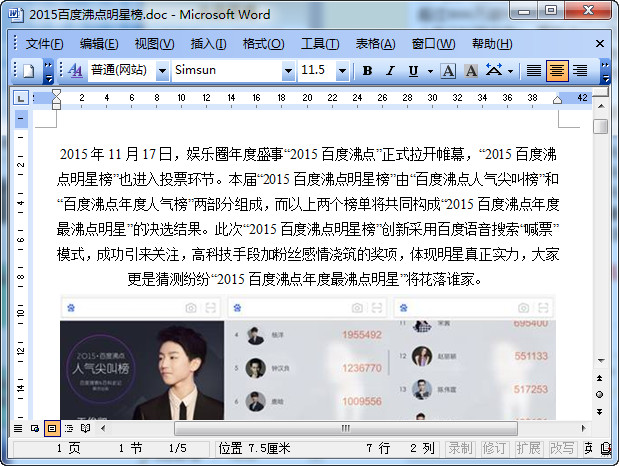Click 位置 7.5厘米 in the status bar
The image size is (619, 466).
click(254, 449)
